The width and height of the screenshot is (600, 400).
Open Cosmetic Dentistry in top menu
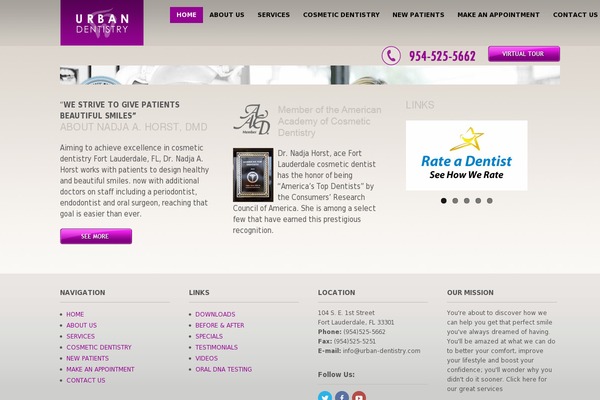point(341,15)
